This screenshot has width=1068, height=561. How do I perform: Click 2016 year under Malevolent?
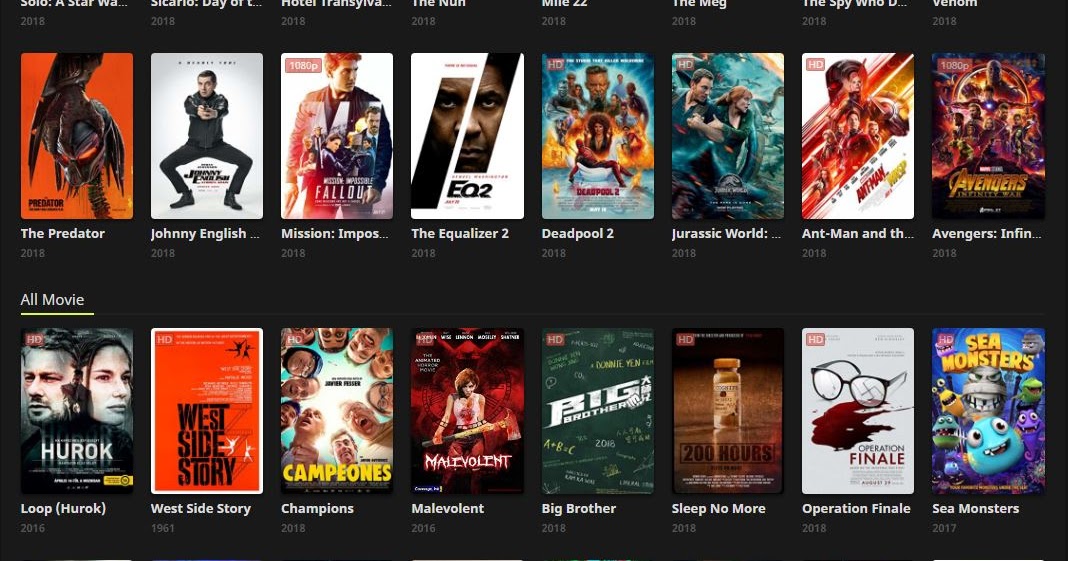click(x=423, y=528)
